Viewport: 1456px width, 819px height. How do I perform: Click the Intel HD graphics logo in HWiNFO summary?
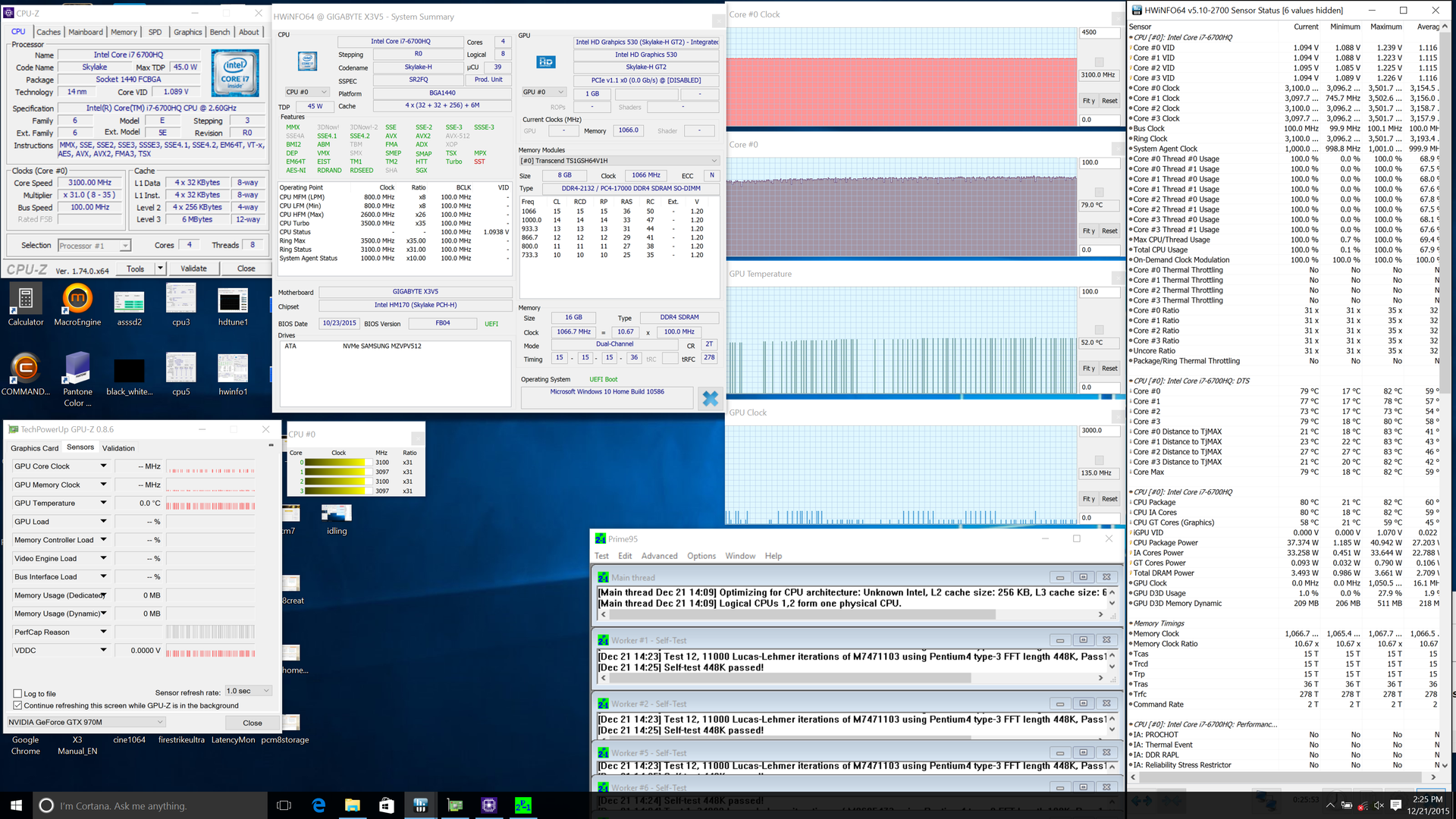click(x=546, y=61)
